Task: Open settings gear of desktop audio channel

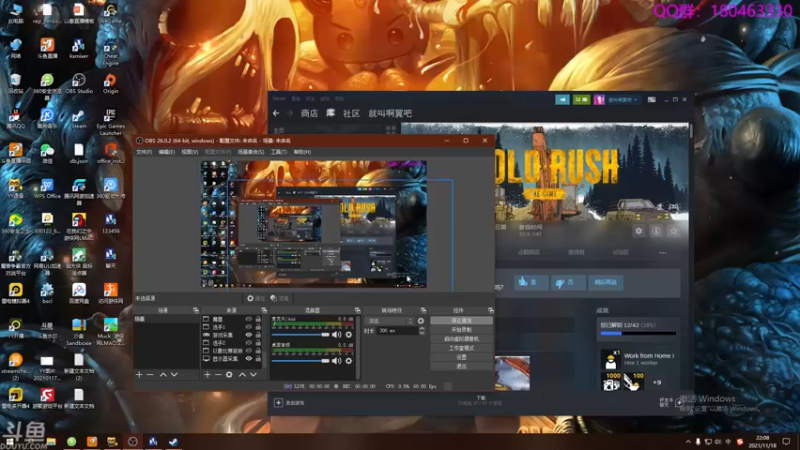Action: tap(349, 361)
